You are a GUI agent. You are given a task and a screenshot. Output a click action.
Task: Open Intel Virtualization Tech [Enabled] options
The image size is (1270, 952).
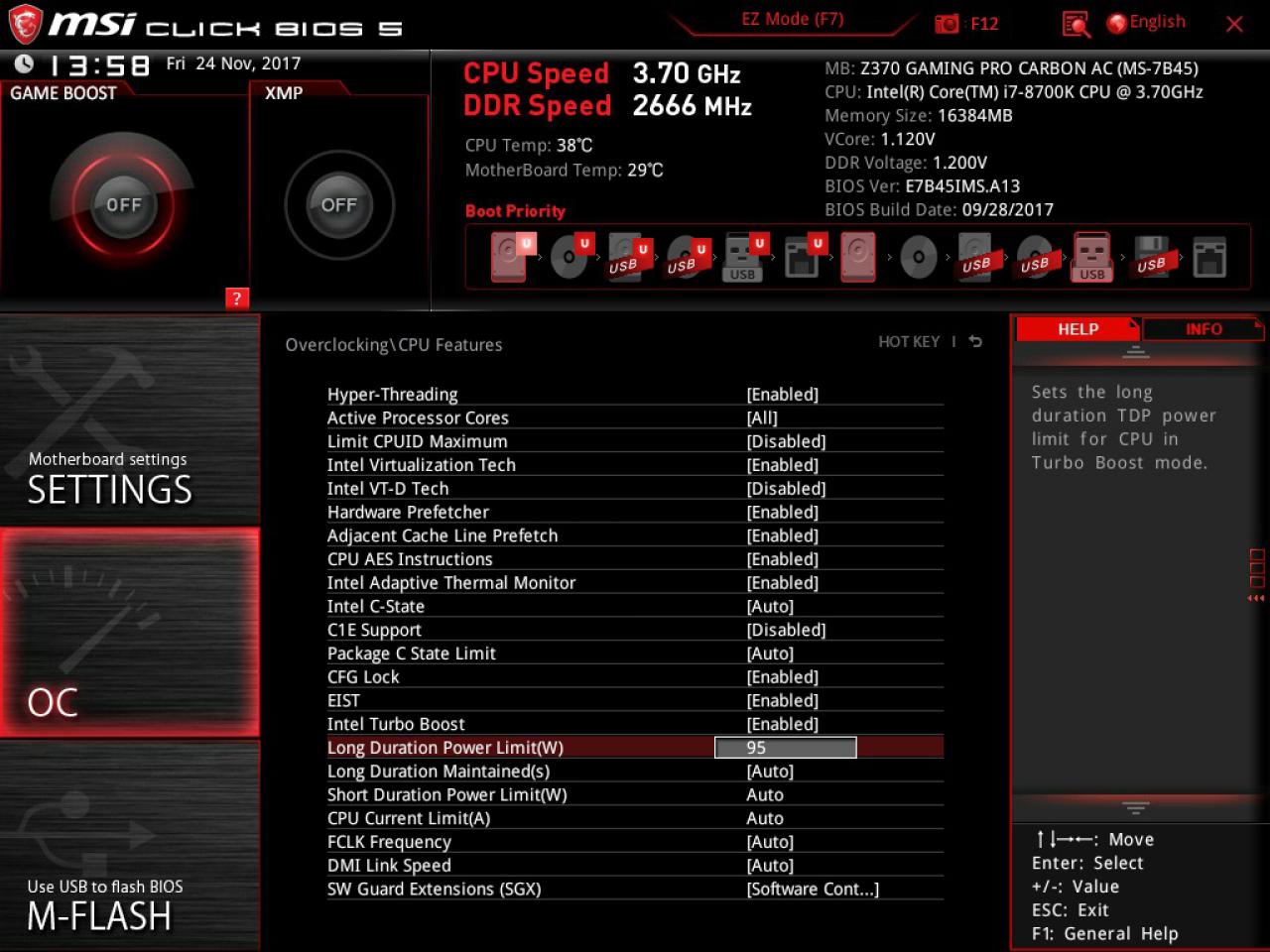tap(783, 465)
